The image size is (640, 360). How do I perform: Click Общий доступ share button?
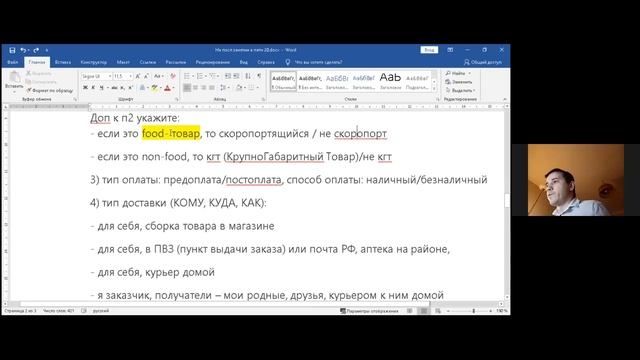(x=482, y=62)
